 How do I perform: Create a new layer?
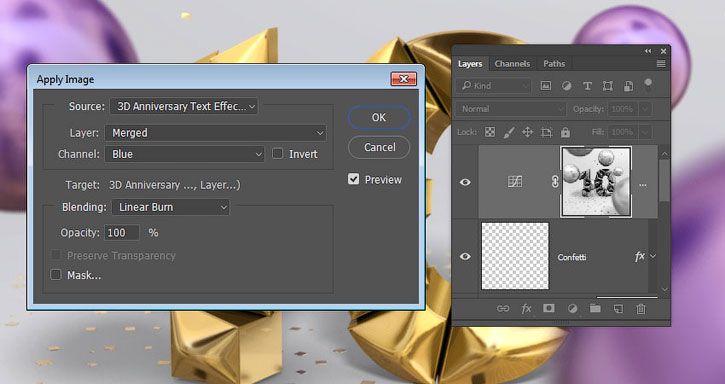tap(618, 309)
